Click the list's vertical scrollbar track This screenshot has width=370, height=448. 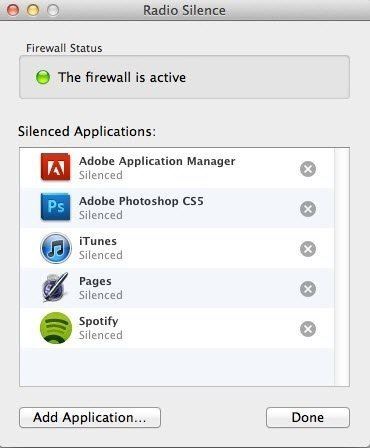(x=342, y=267)
